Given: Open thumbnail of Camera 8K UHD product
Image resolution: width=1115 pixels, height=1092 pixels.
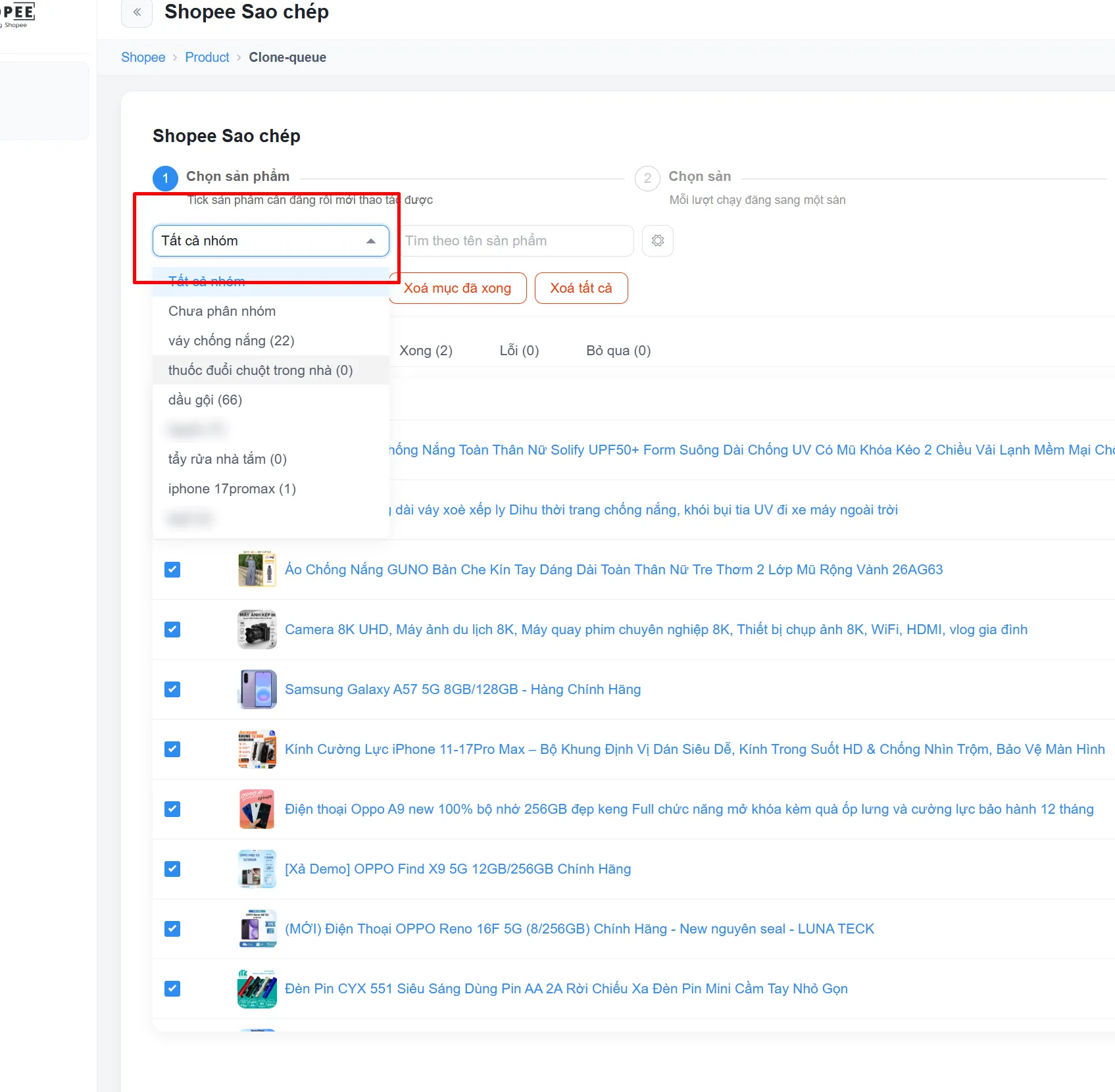Looking at the screenshot, I should click(257, 630).
